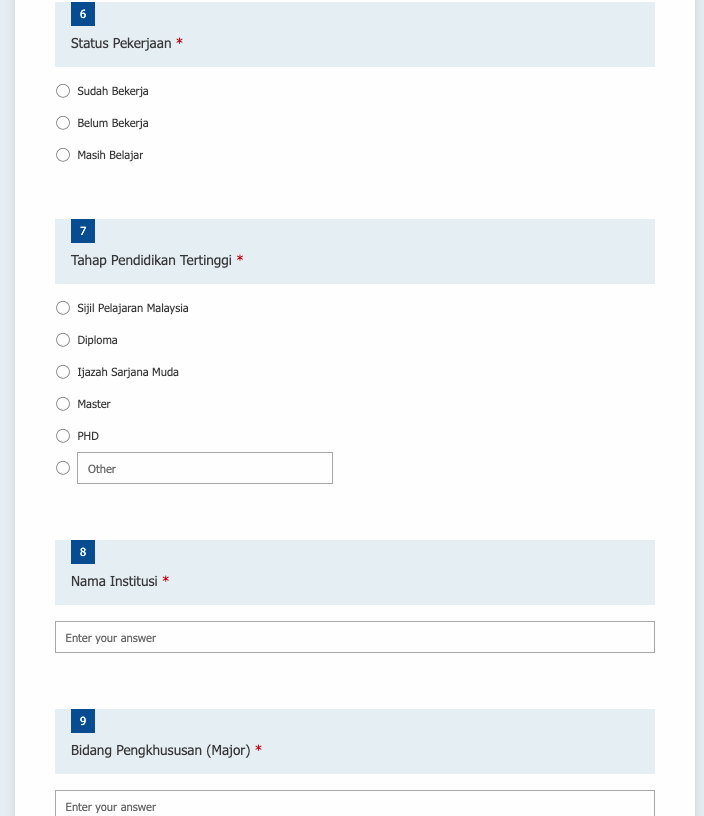Screen dimensions: 704x816
Task: Select the radio button beside Other field
Action: coord(63,468)
